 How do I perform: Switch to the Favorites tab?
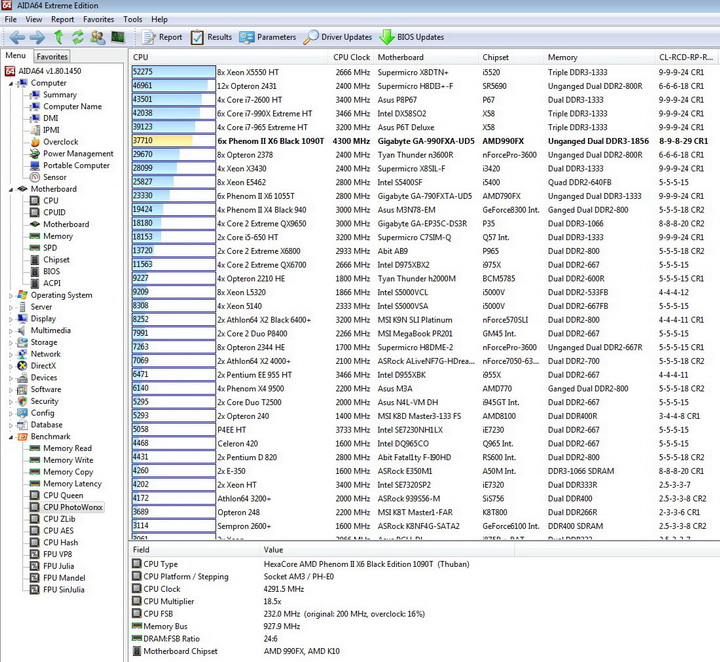(52, 56)
